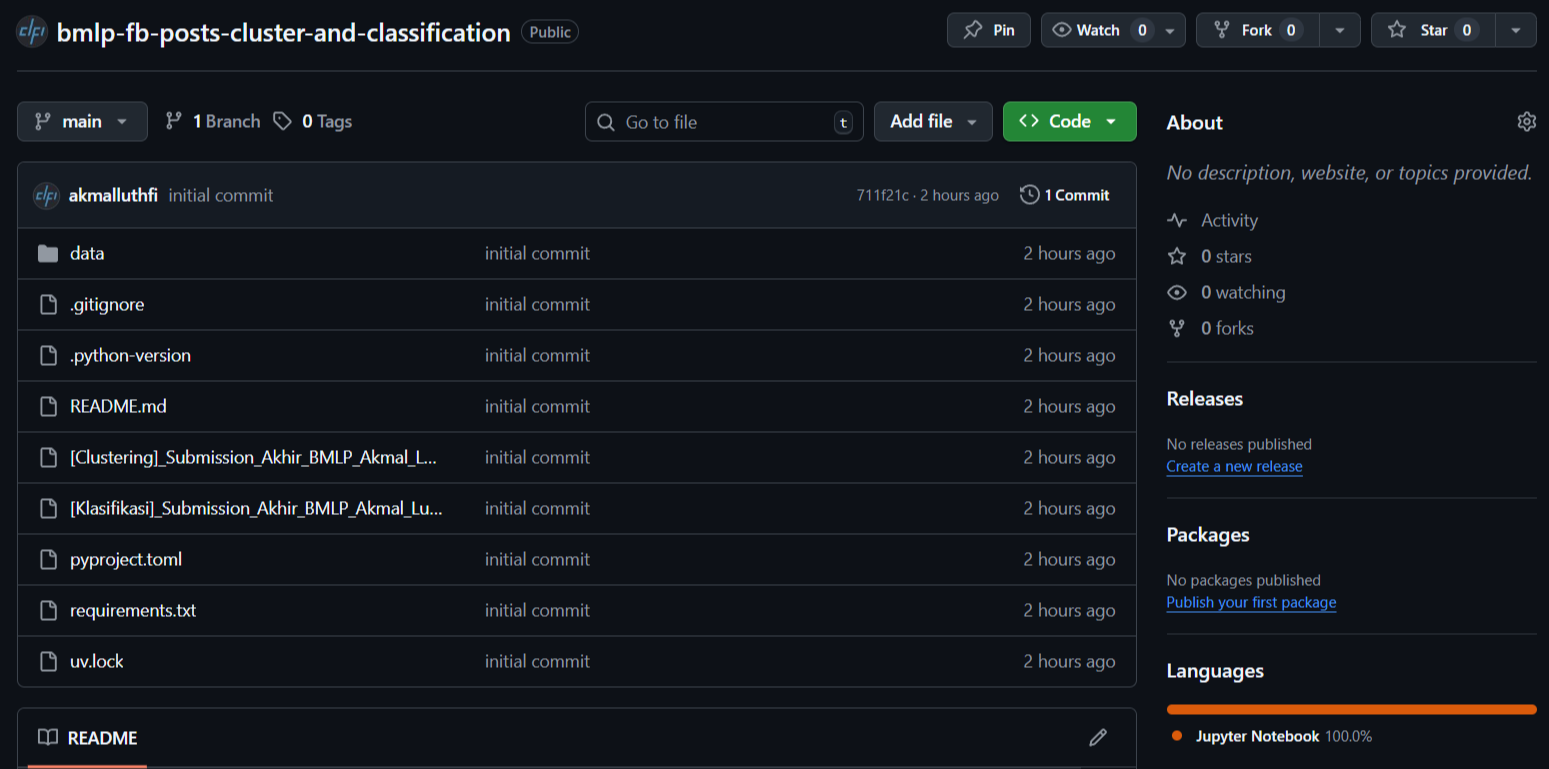Viewport: 1549px width, 769px height.
Task: Click the Activity pulse icon in About
Action: tap(1177, 220)
